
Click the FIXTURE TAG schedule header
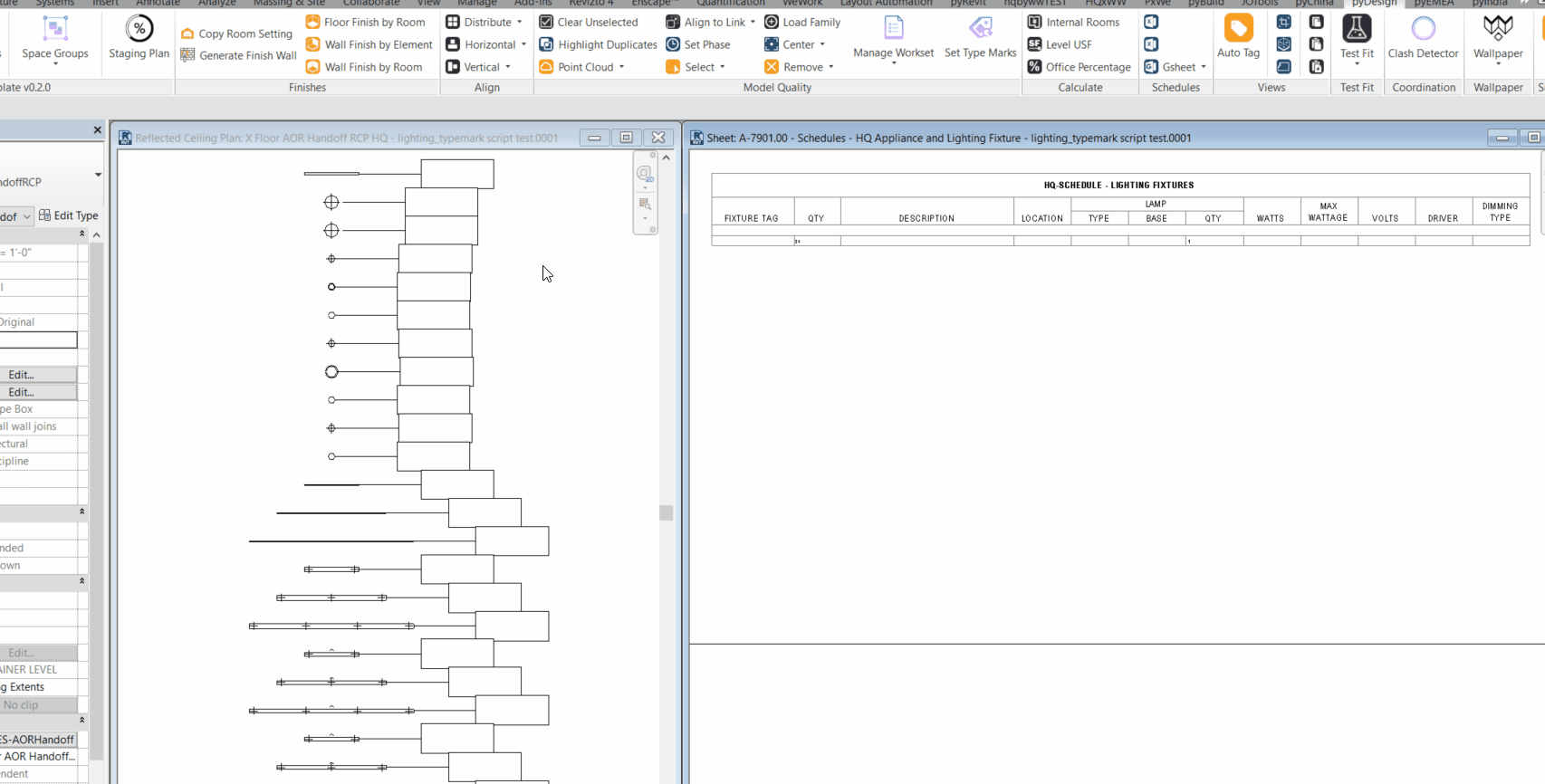752,218
